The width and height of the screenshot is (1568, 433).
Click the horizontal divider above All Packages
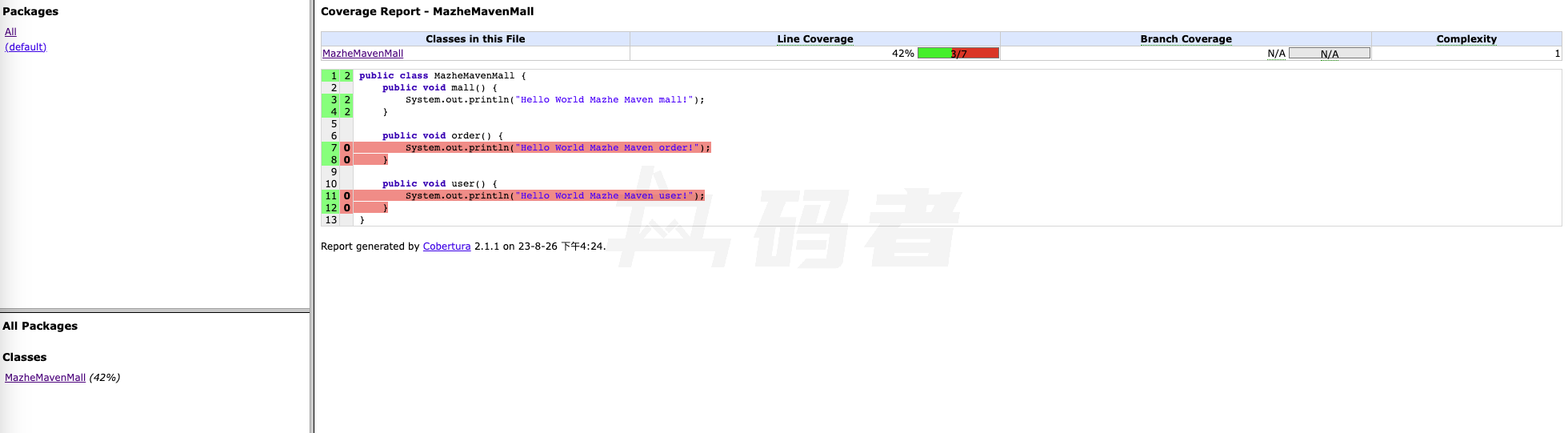click(x=154, y=311)
